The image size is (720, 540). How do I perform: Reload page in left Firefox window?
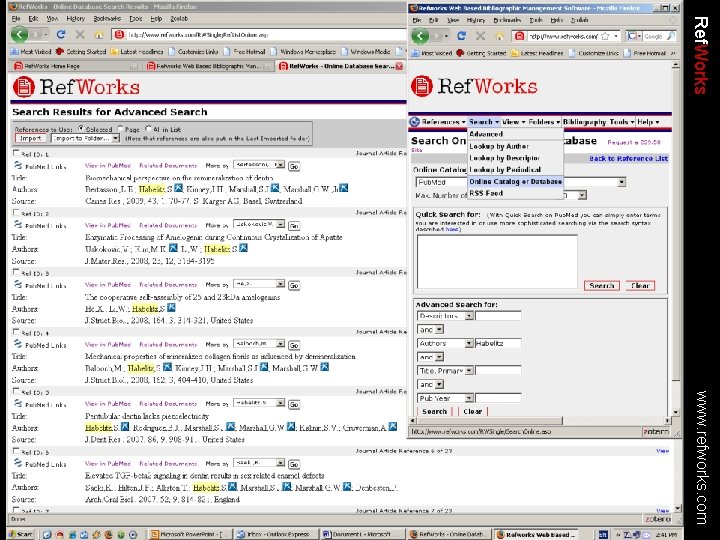point(61,34)
